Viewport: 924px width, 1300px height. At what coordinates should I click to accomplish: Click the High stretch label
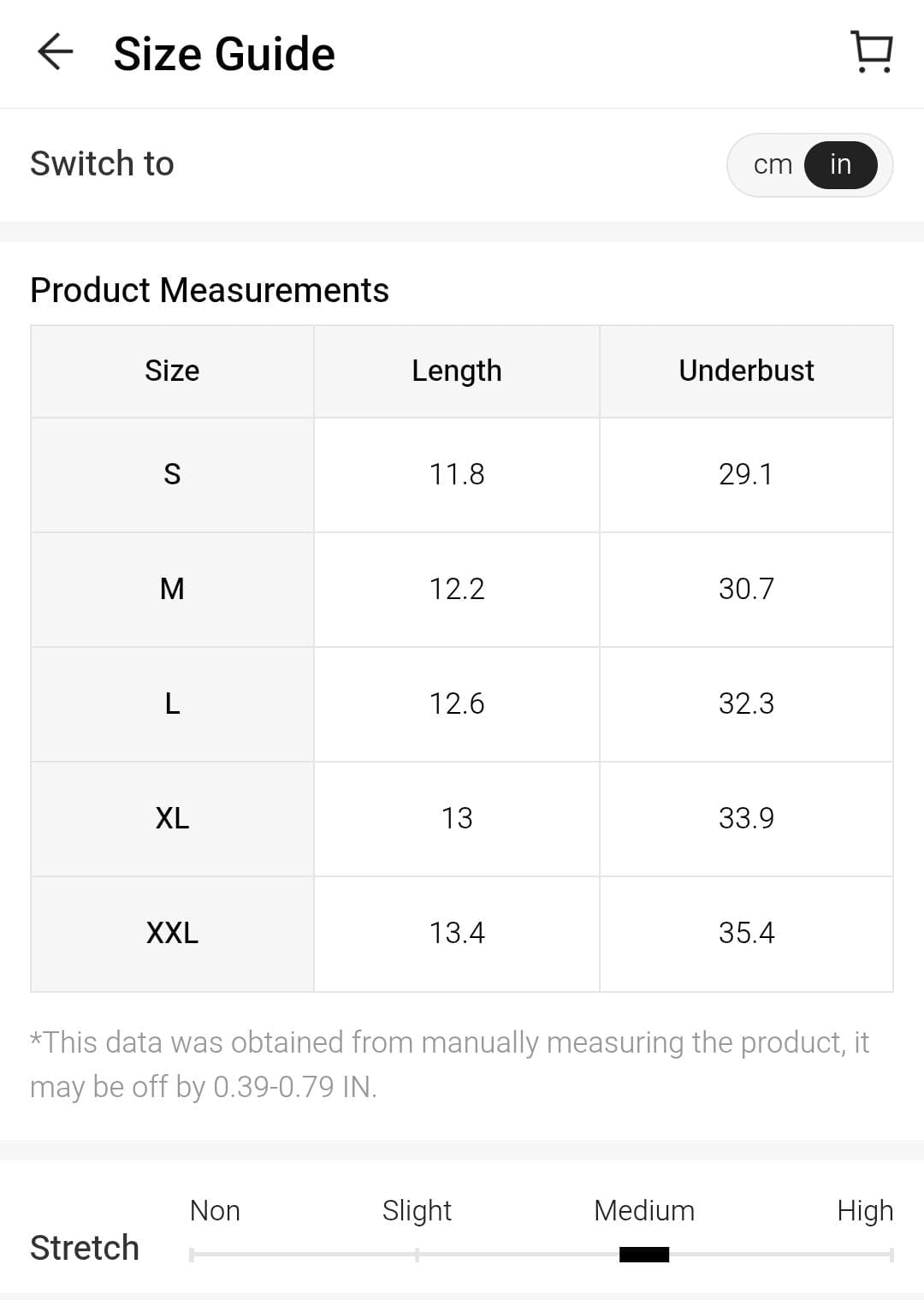[x=865, y=1210]
